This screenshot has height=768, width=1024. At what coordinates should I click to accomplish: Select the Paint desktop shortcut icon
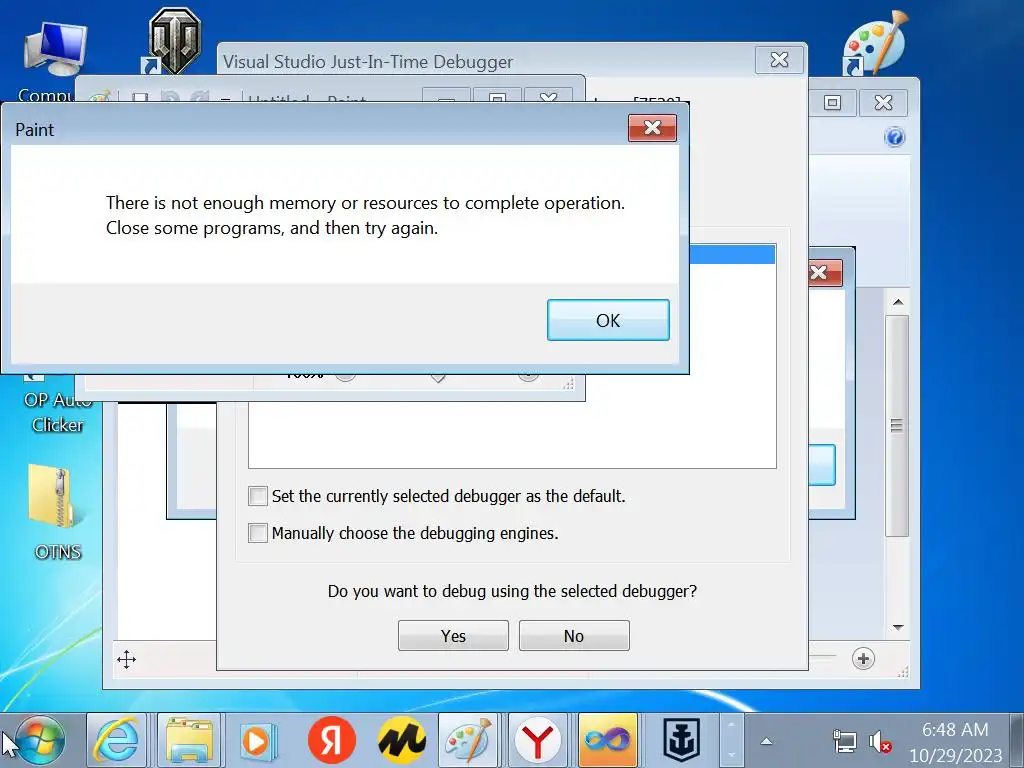click(875, 42)
